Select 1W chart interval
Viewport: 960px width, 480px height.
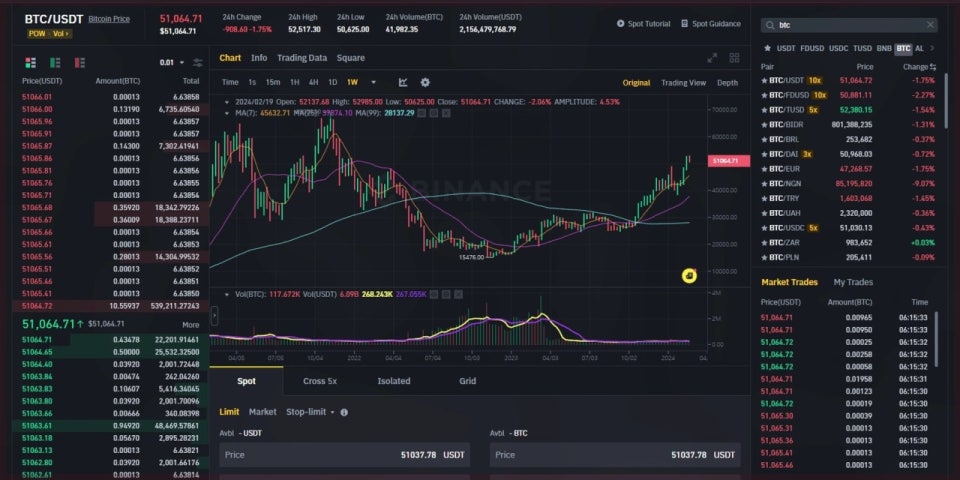point(352,82)
